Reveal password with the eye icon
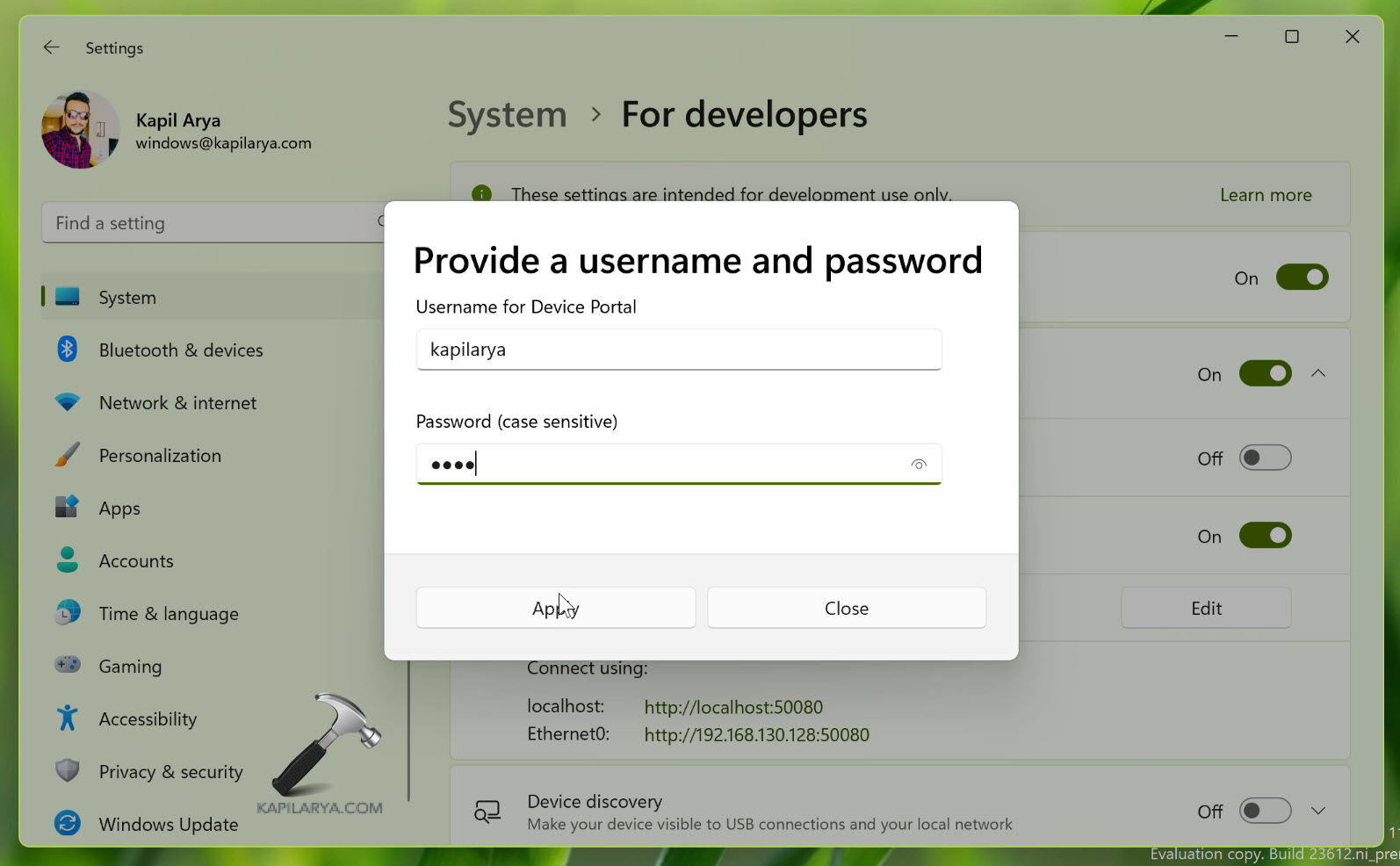Screen dimensions: 1400x866 tap(919, 465)
